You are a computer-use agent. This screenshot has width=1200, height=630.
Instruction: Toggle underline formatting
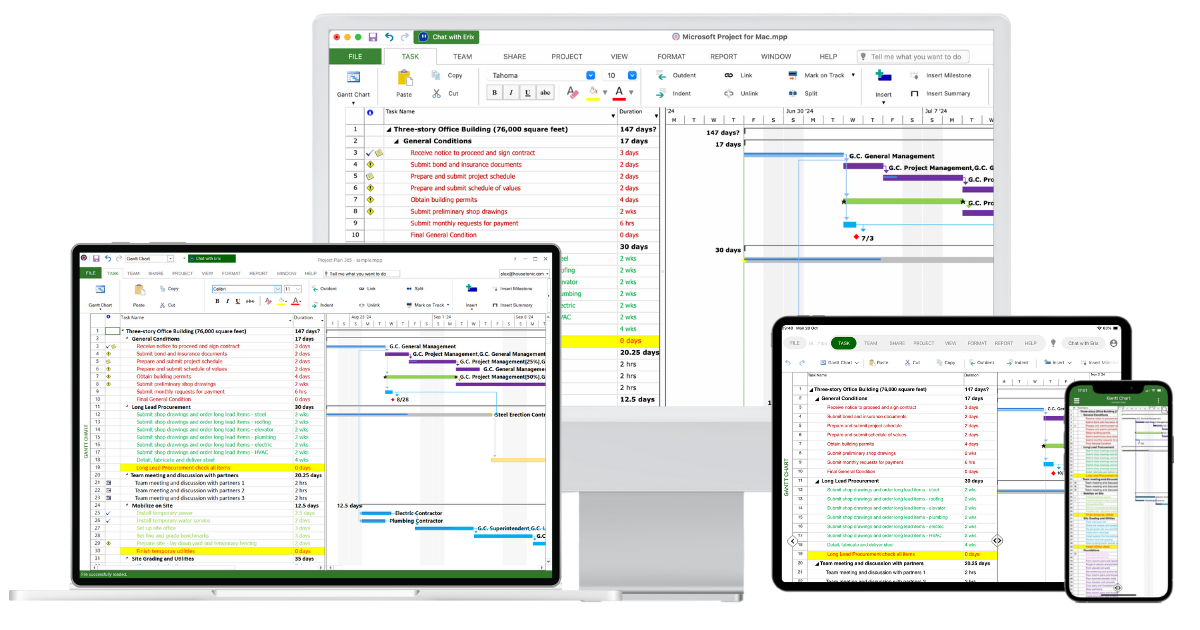[526, 93]
